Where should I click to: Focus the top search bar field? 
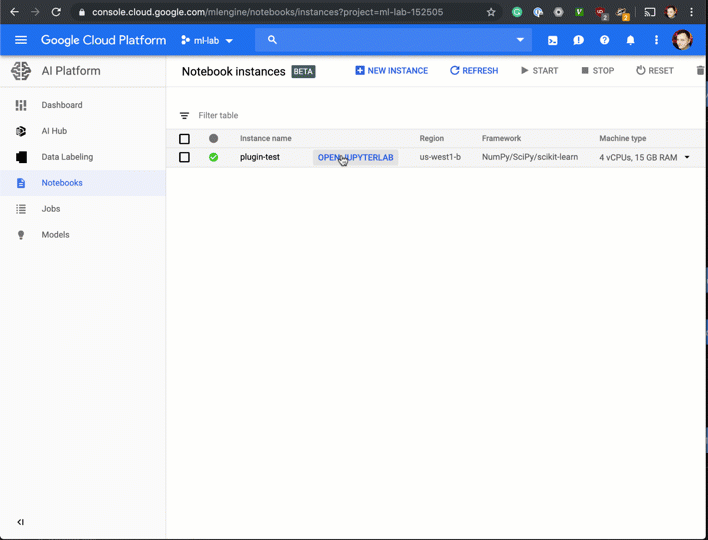click(393, 40)
